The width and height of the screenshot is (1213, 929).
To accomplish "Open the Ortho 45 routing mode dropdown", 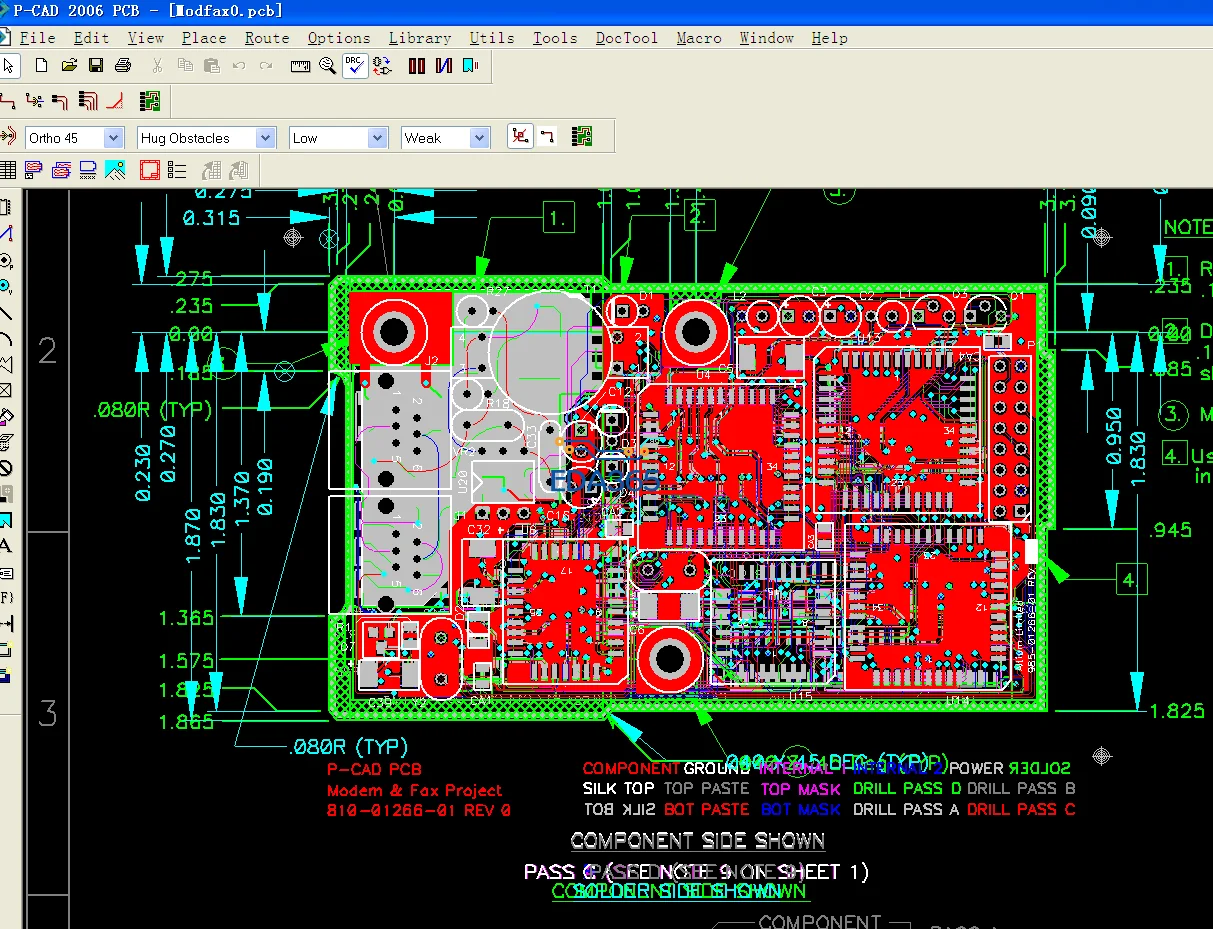I will tap(113, 137).
